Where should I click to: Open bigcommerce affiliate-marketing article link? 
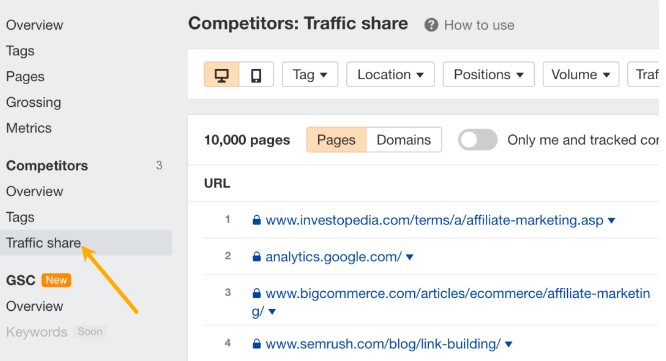451,302
